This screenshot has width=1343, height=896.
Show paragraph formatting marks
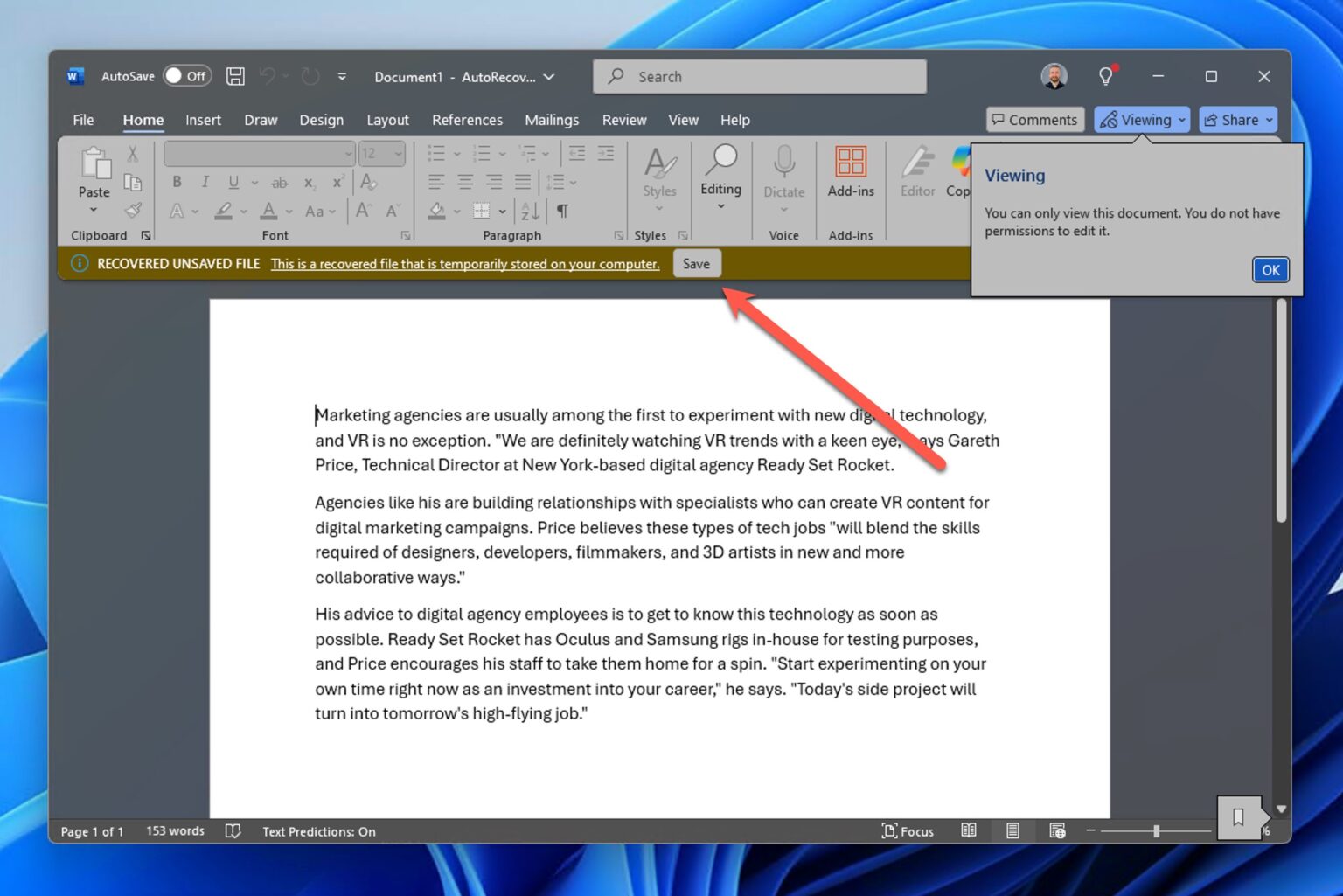(x=562, y=211)
